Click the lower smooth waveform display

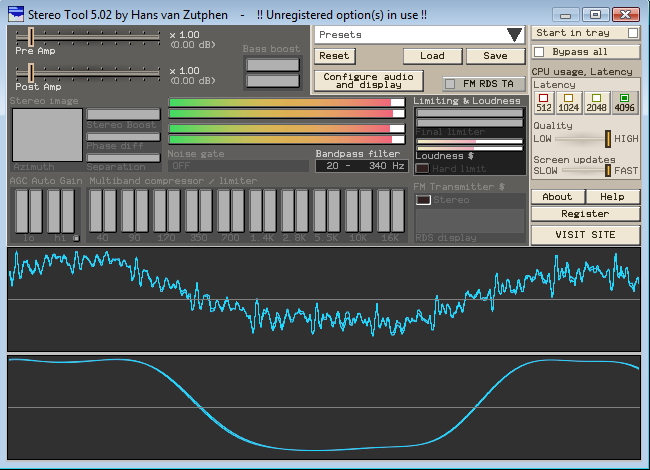click(324, 407)
